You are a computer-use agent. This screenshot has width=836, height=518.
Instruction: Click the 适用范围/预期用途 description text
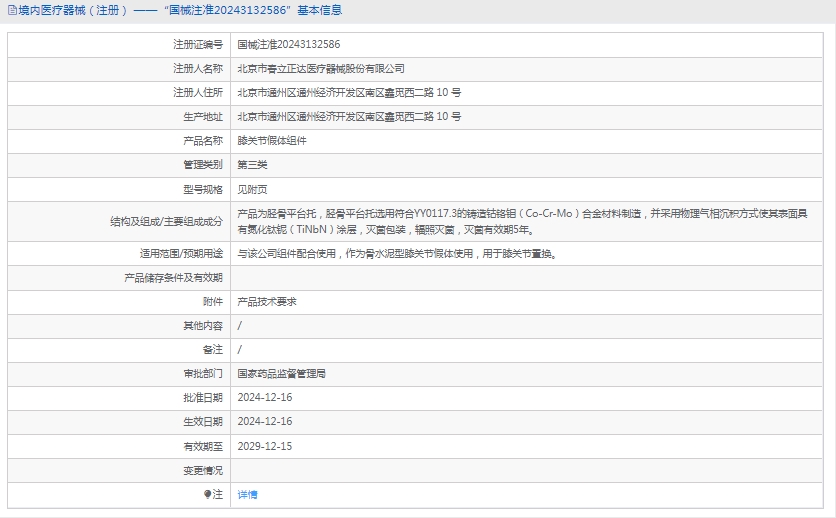tap(396, 254)
